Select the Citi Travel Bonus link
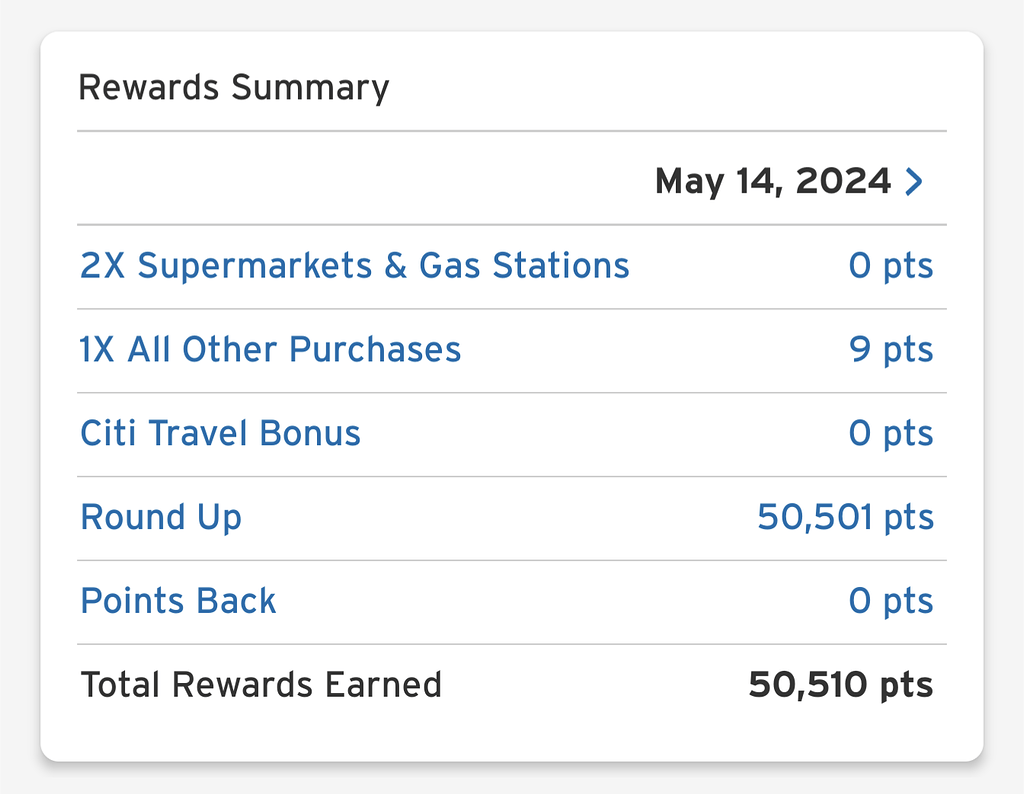Viewport: 1024px width, 794px height. [x=220, y=434]
